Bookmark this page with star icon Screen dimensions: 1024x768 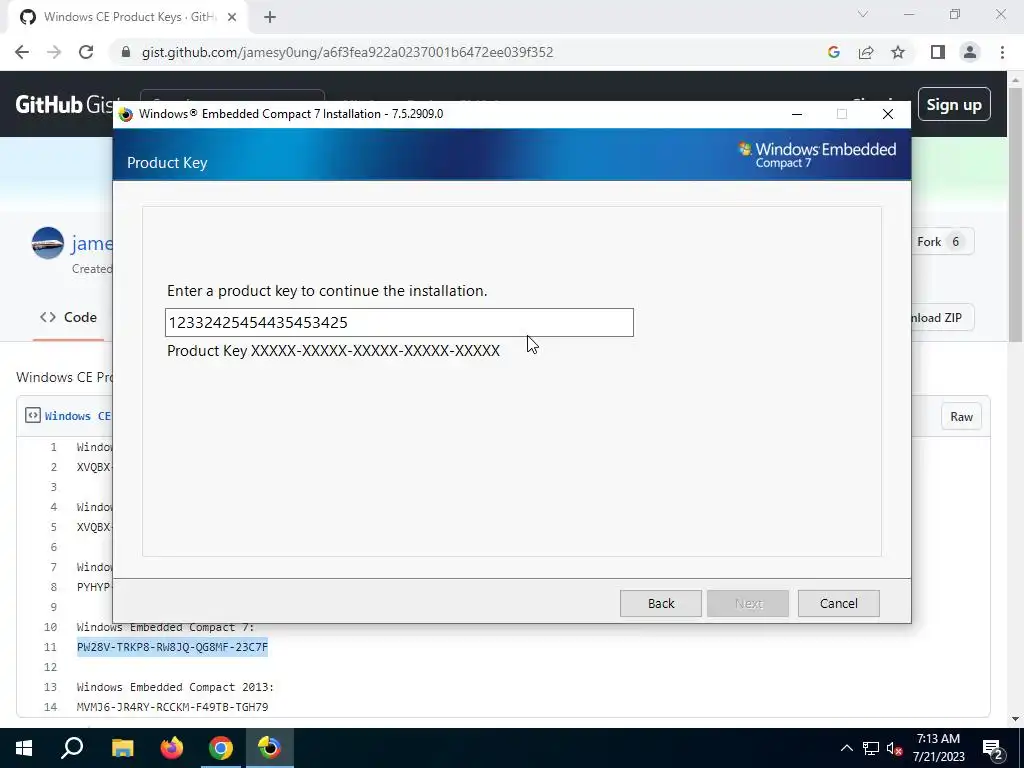(898, 52)
